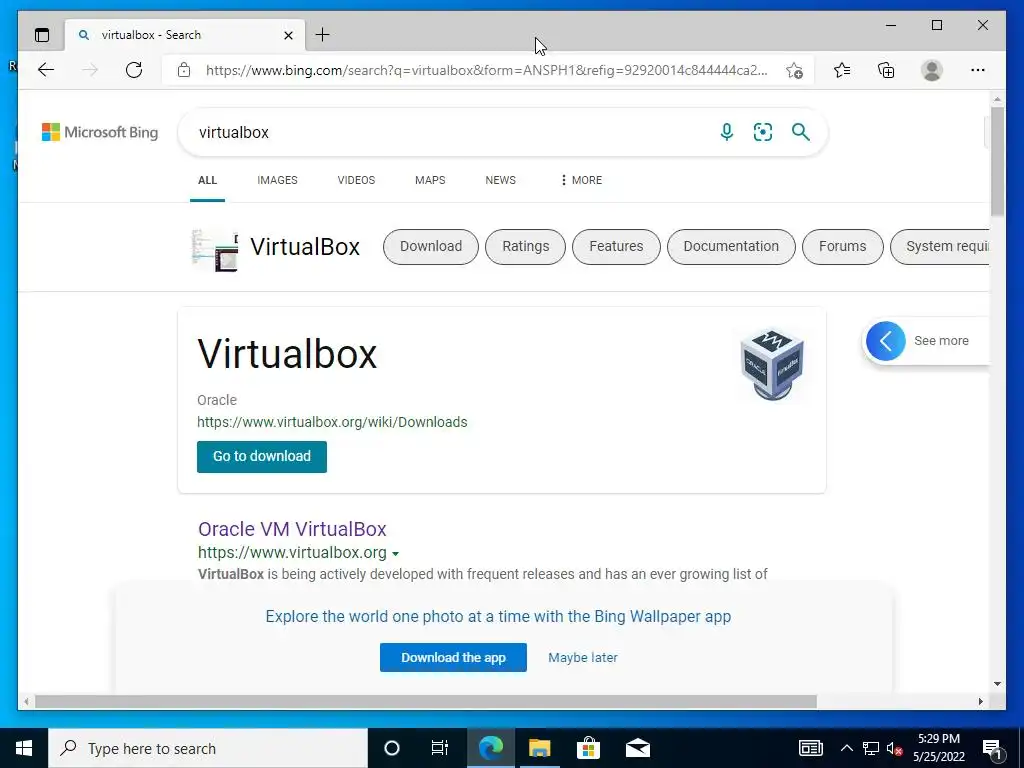This screenshot has width=1024, height=768.
Task: Open File Explorer from taskbar
Action: [539, 748]
